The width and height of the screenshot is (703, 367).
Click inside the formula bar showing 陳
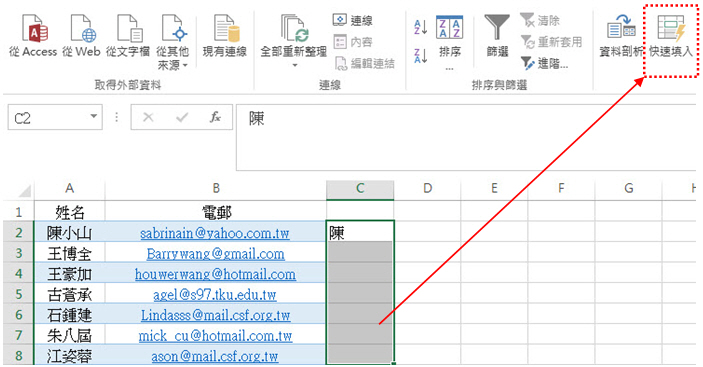(x=466, y=137)
